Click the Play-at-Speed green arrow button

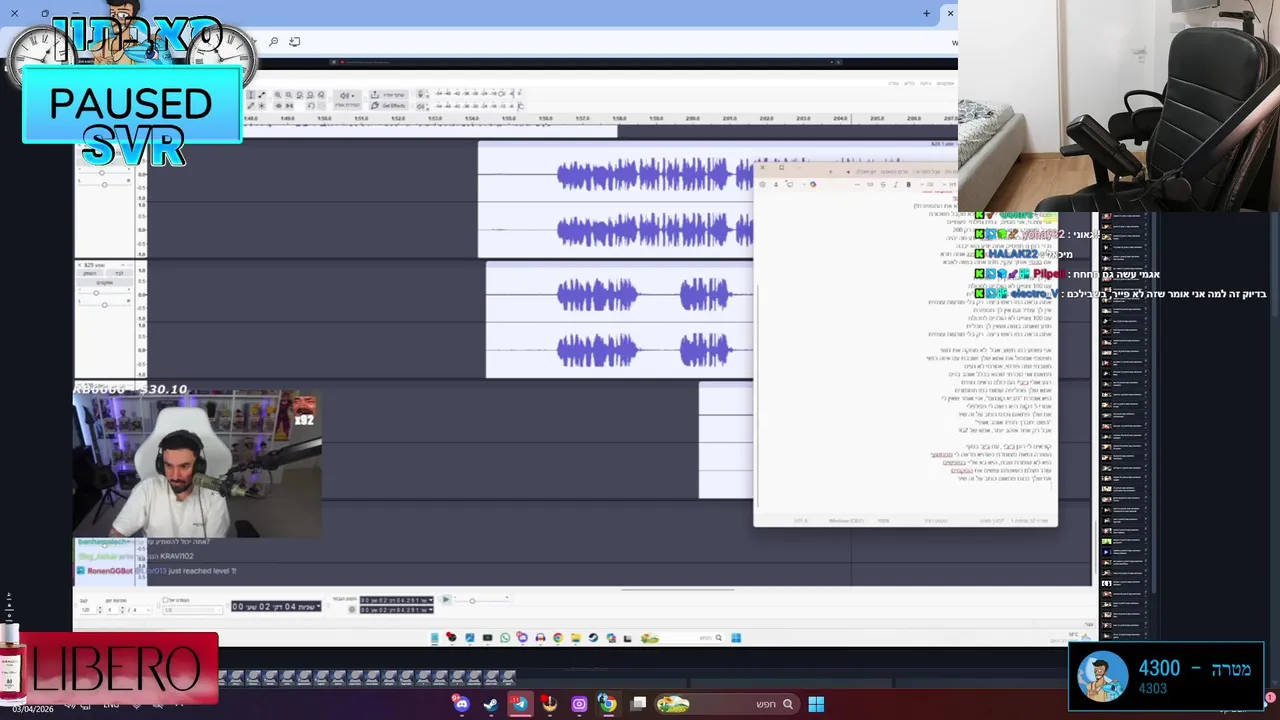tap(446, 599)
